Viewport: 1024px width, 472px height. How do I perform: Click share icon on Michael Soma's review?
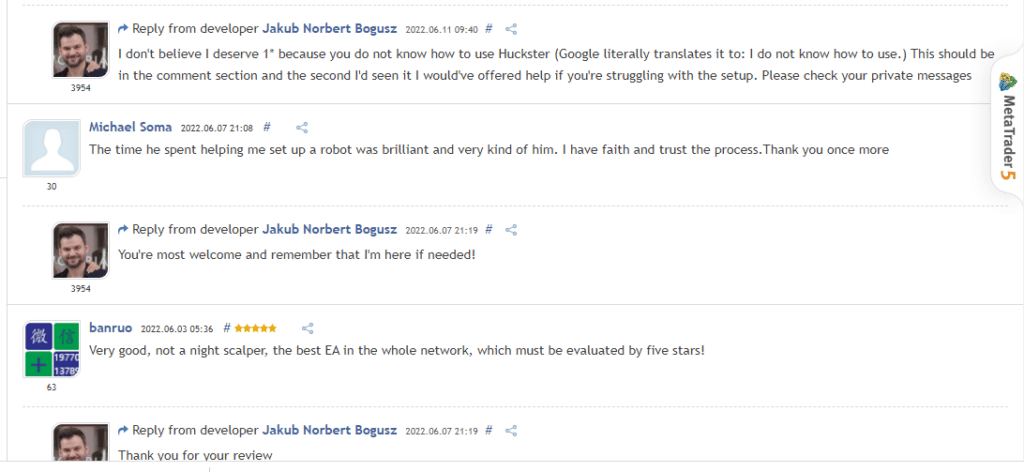302,128
